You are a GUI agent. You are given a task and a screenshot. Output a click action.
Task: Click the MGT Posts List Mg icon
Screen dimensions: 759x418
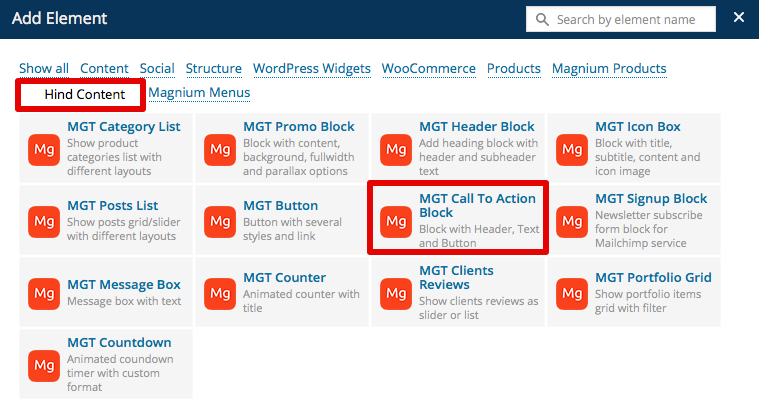(44, 220)
